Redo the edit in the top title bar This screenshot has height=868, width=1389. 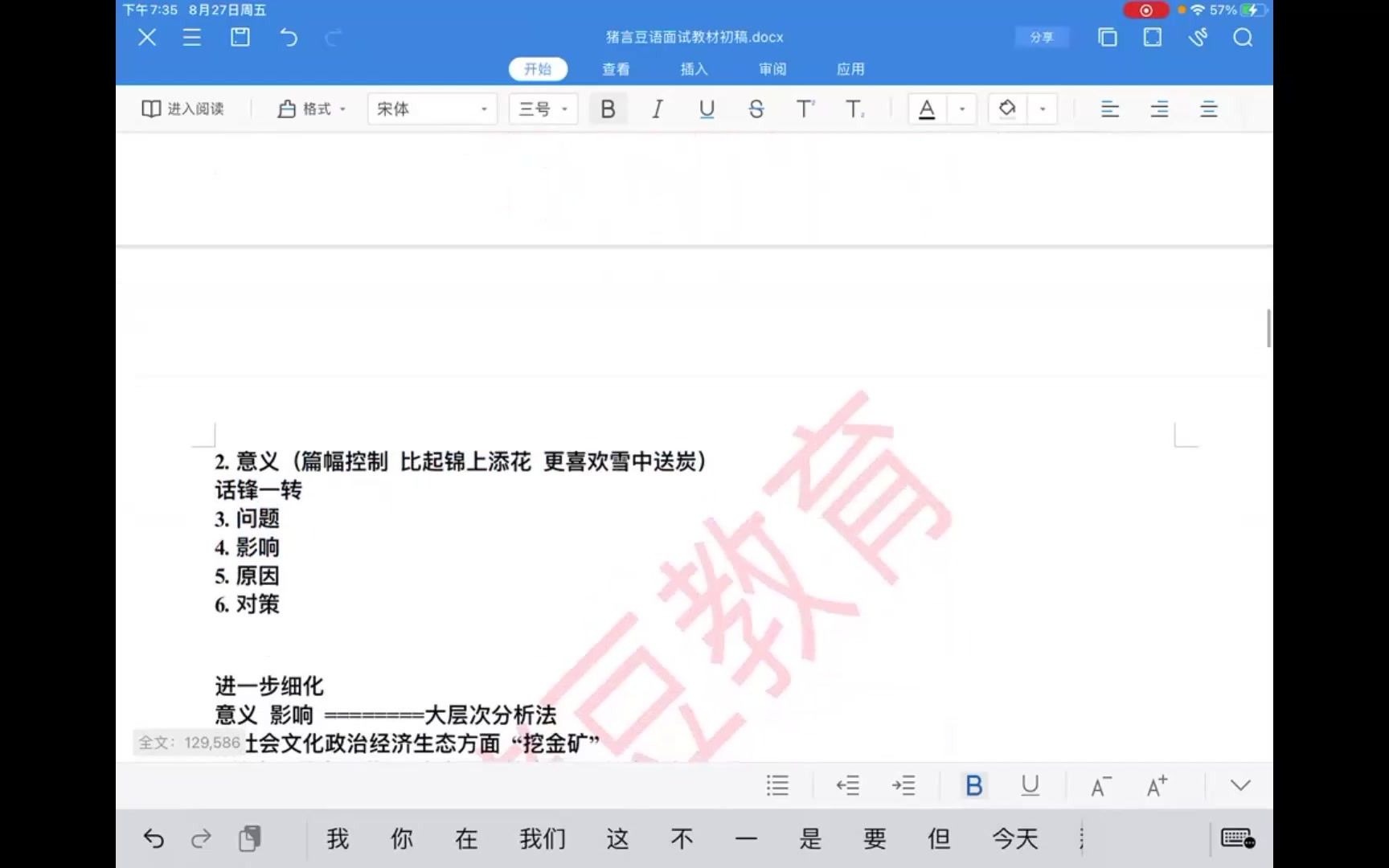334,37
